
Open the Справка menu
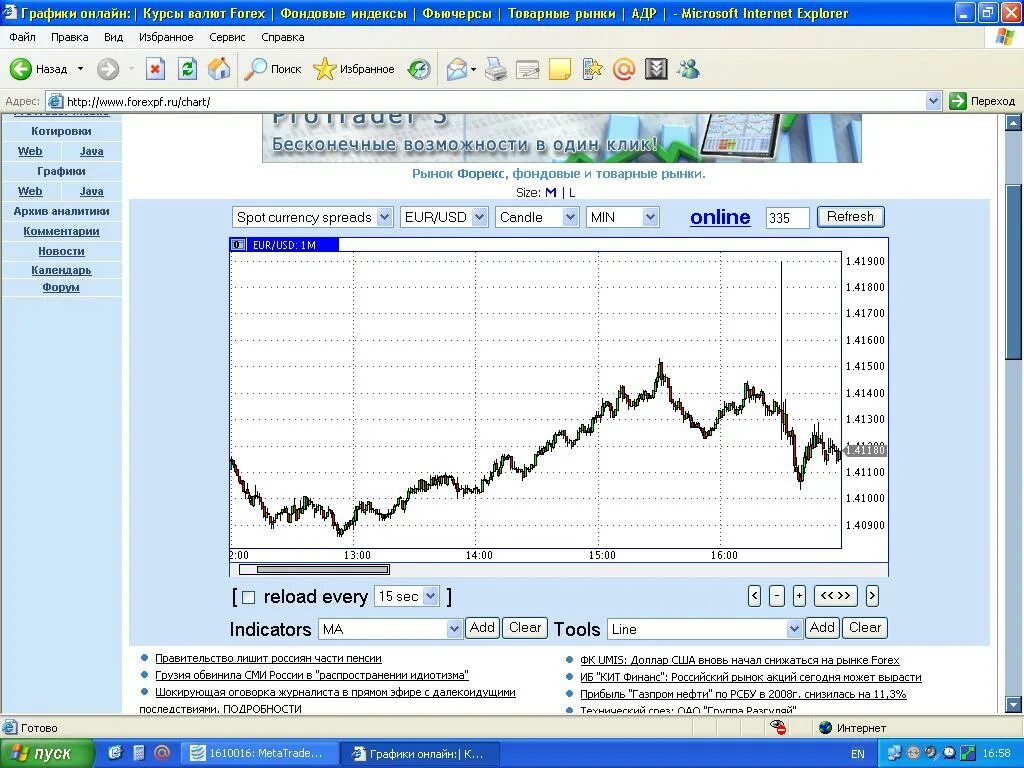pos(283,37)
